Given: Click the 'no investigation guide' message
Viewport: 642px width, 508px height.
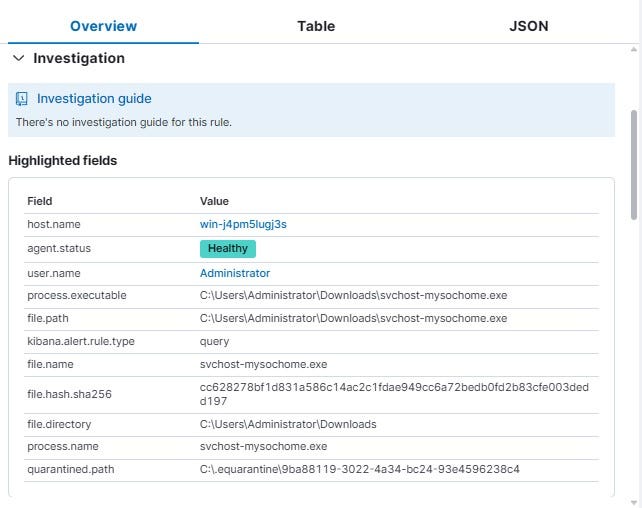Looking at the screenshot, I should pos(124,122).
